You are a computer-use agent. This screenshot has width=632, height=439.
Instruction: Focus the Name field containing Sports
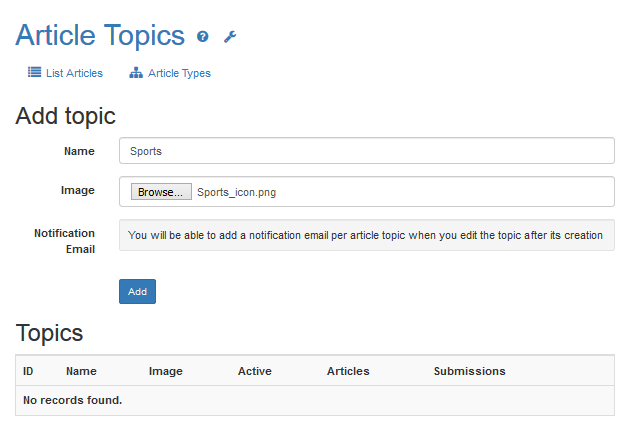(x=366, y=151)
